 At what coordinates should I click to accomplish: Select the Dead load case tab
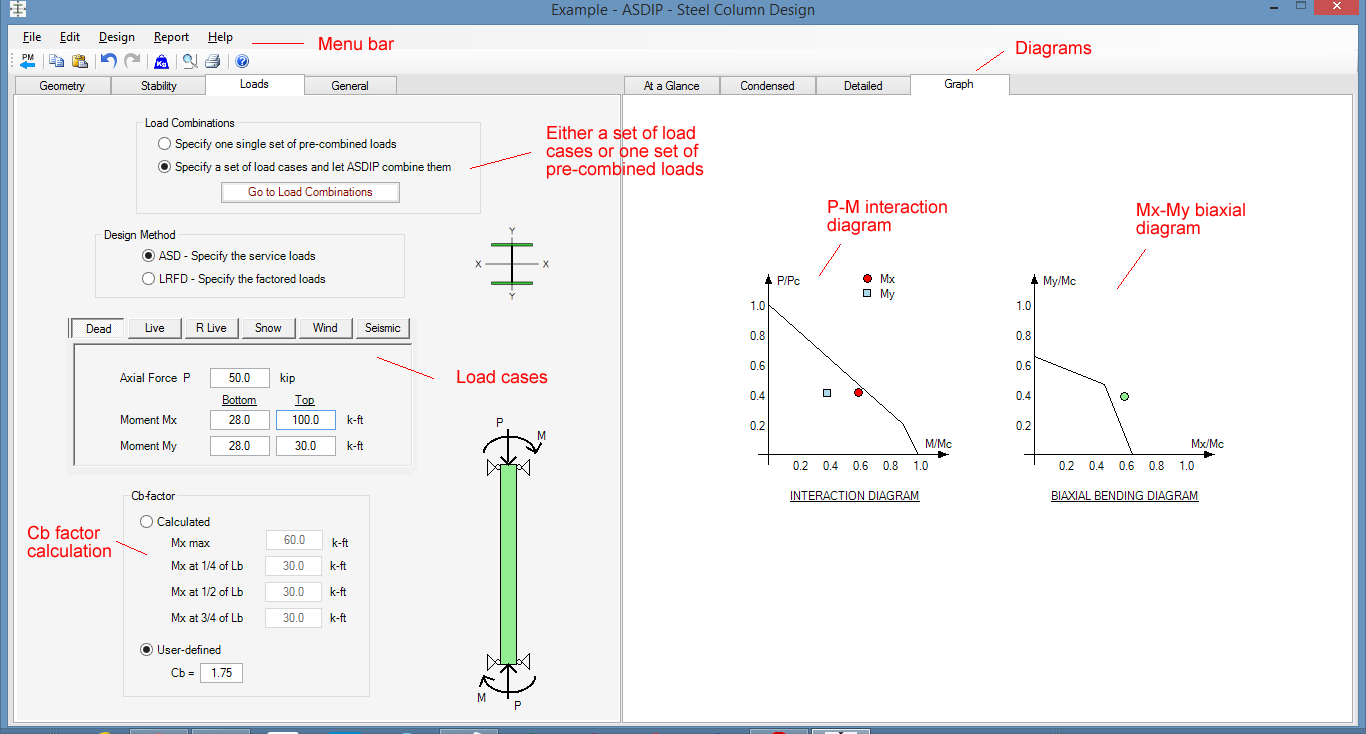point(99,328)
